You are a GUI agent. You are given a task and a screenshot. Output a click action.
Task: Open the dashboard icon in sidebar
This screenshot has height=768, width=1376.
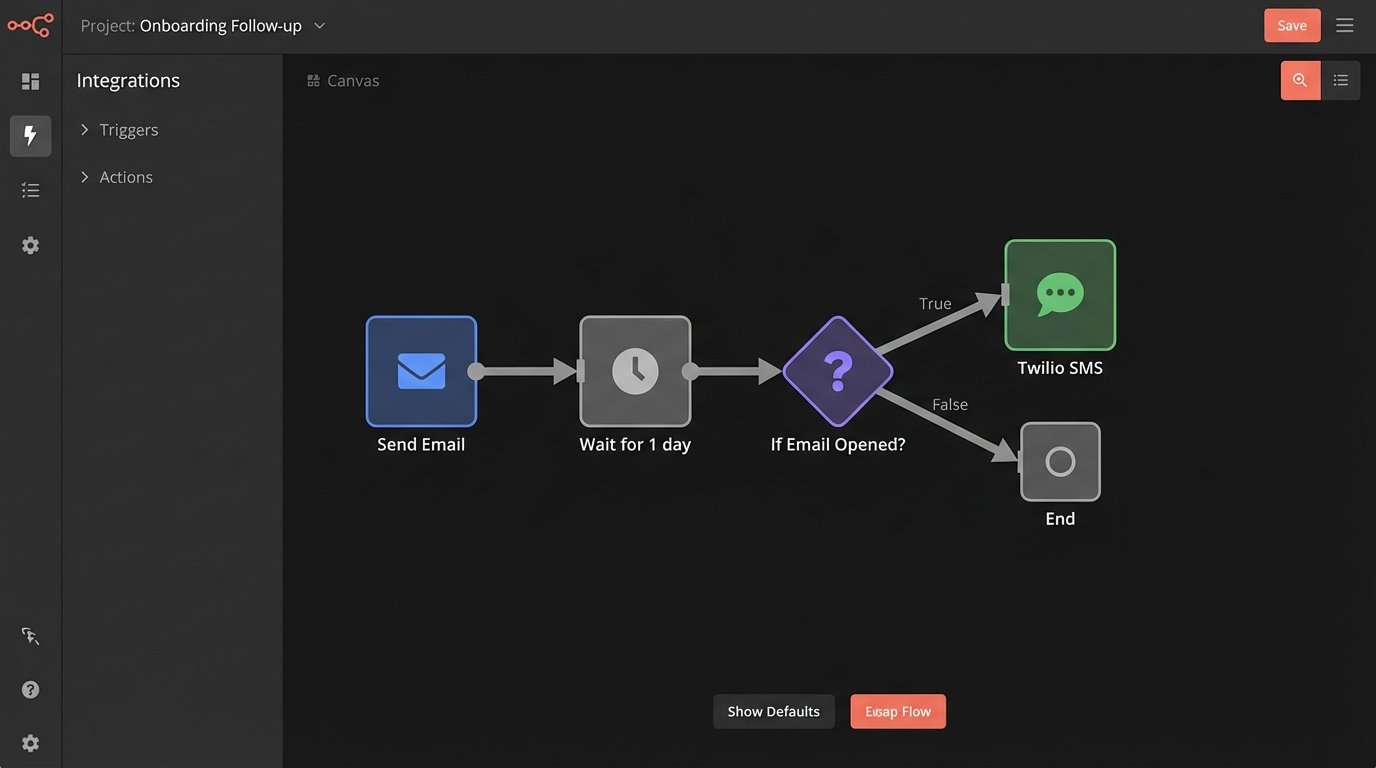(x=31, y=82)
